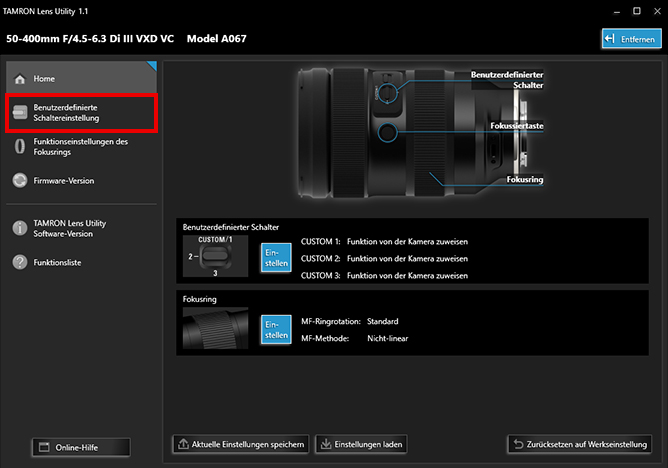This screenshot has height=468, width=668.
Task: Click the download icon on Einstellungen laden
Action: click(326, 444)
